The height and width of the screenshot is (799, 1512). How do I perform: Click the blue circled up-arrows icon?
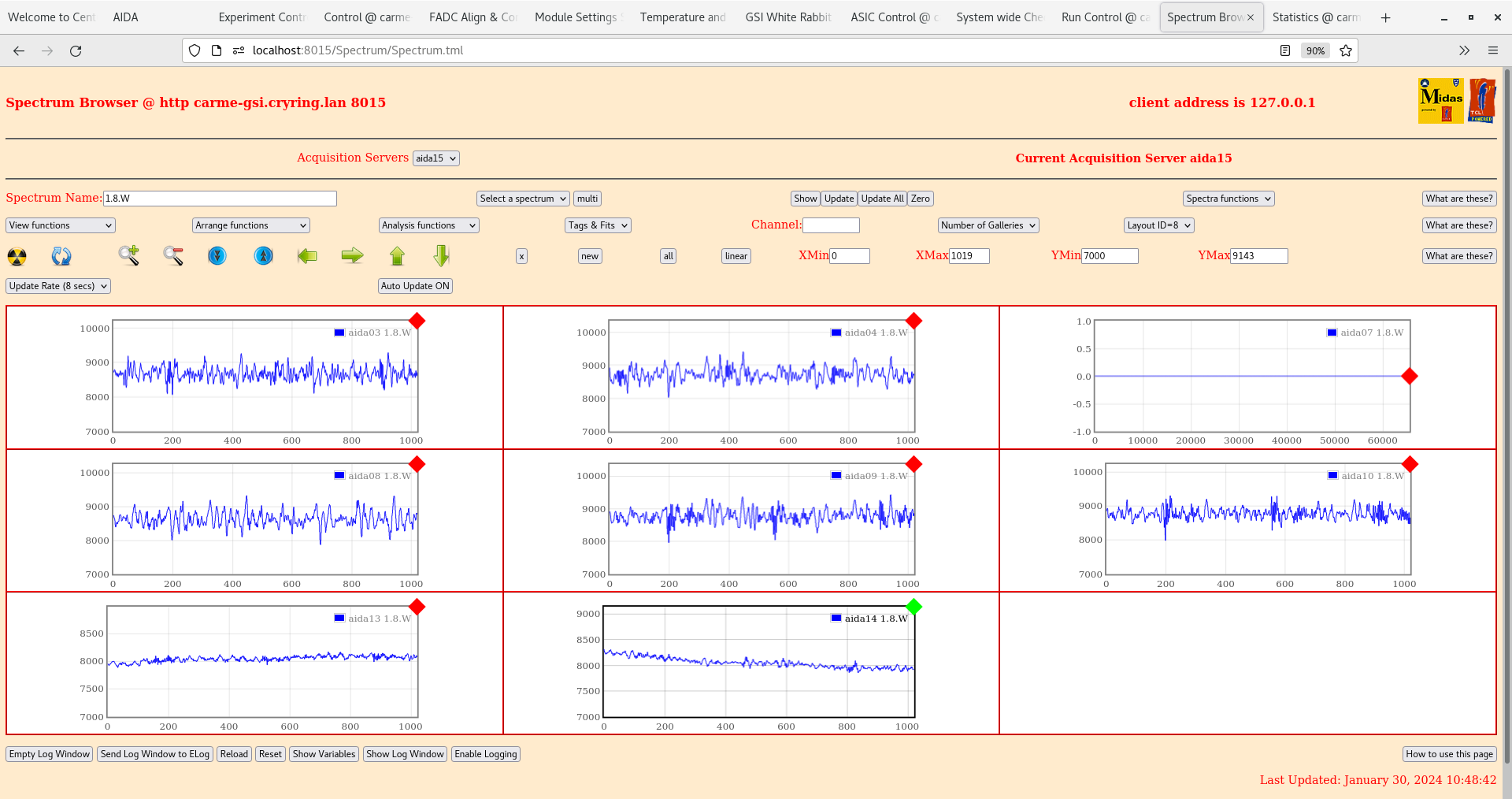pyautogui.click(x=262, y=256)
